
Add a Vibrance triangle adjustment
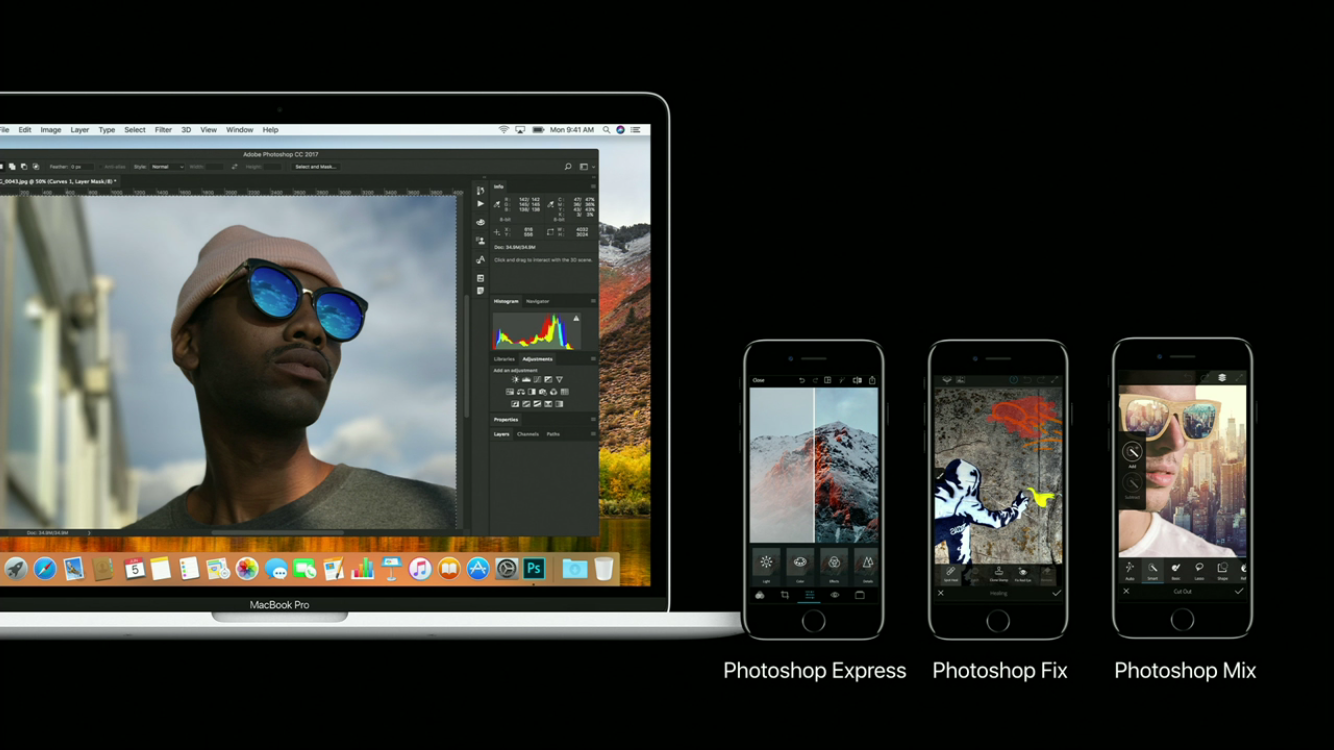[559, 380]
